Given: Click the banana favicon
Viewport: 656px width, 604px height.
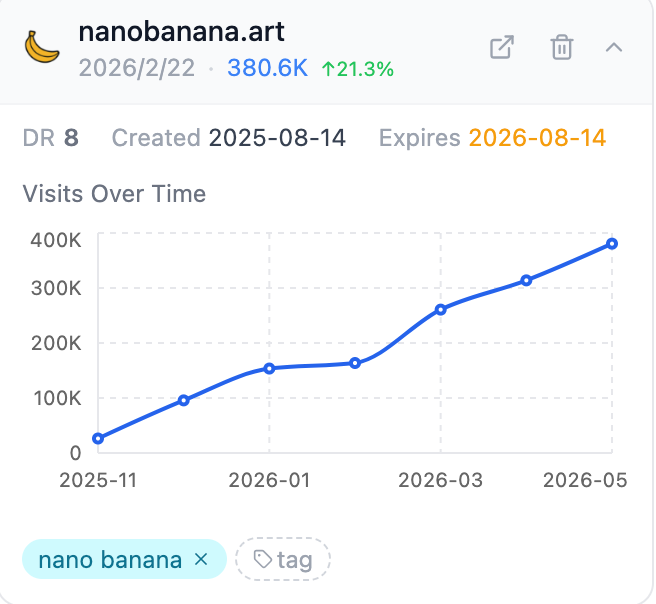Looking at the screenshot, I should click(42, 47).
